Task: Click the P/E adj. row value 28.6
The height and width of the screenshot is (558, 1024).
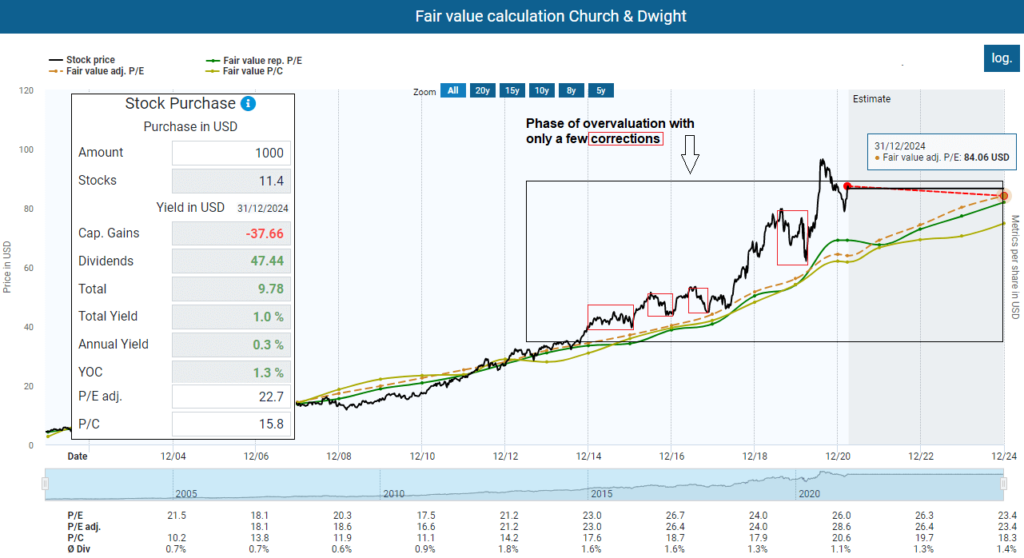Action: [841, 527]
